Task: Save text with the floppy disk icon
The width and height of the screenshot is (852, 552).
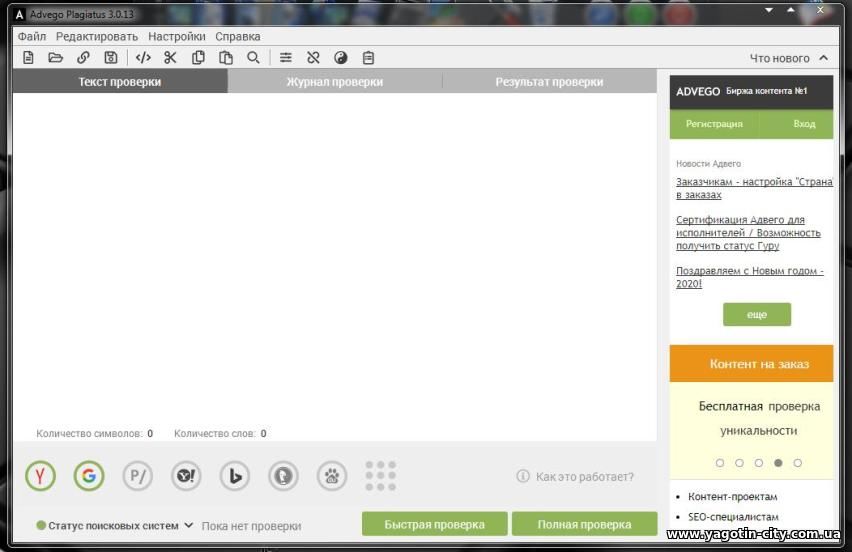Action: tap(111, 58)
